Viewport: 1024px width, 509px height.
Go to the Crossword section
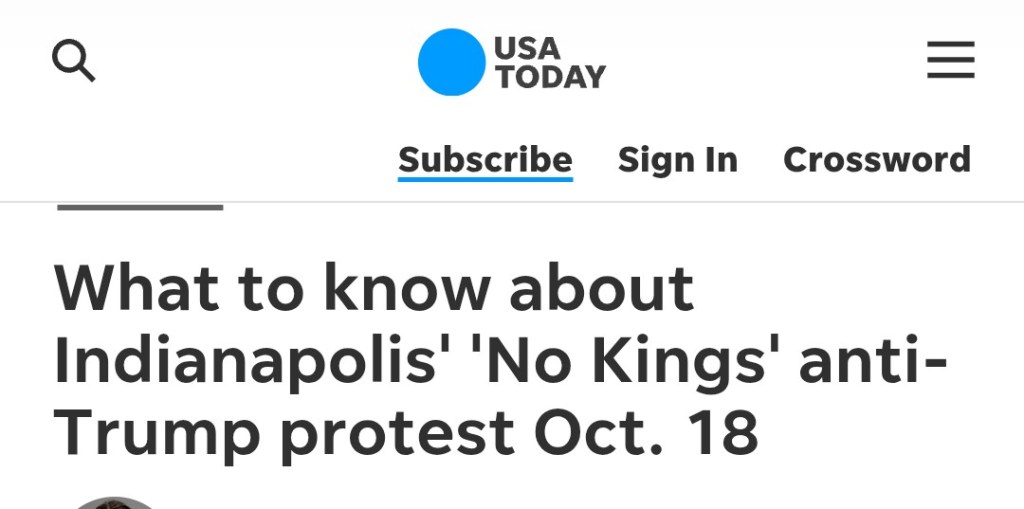point(876,159)
